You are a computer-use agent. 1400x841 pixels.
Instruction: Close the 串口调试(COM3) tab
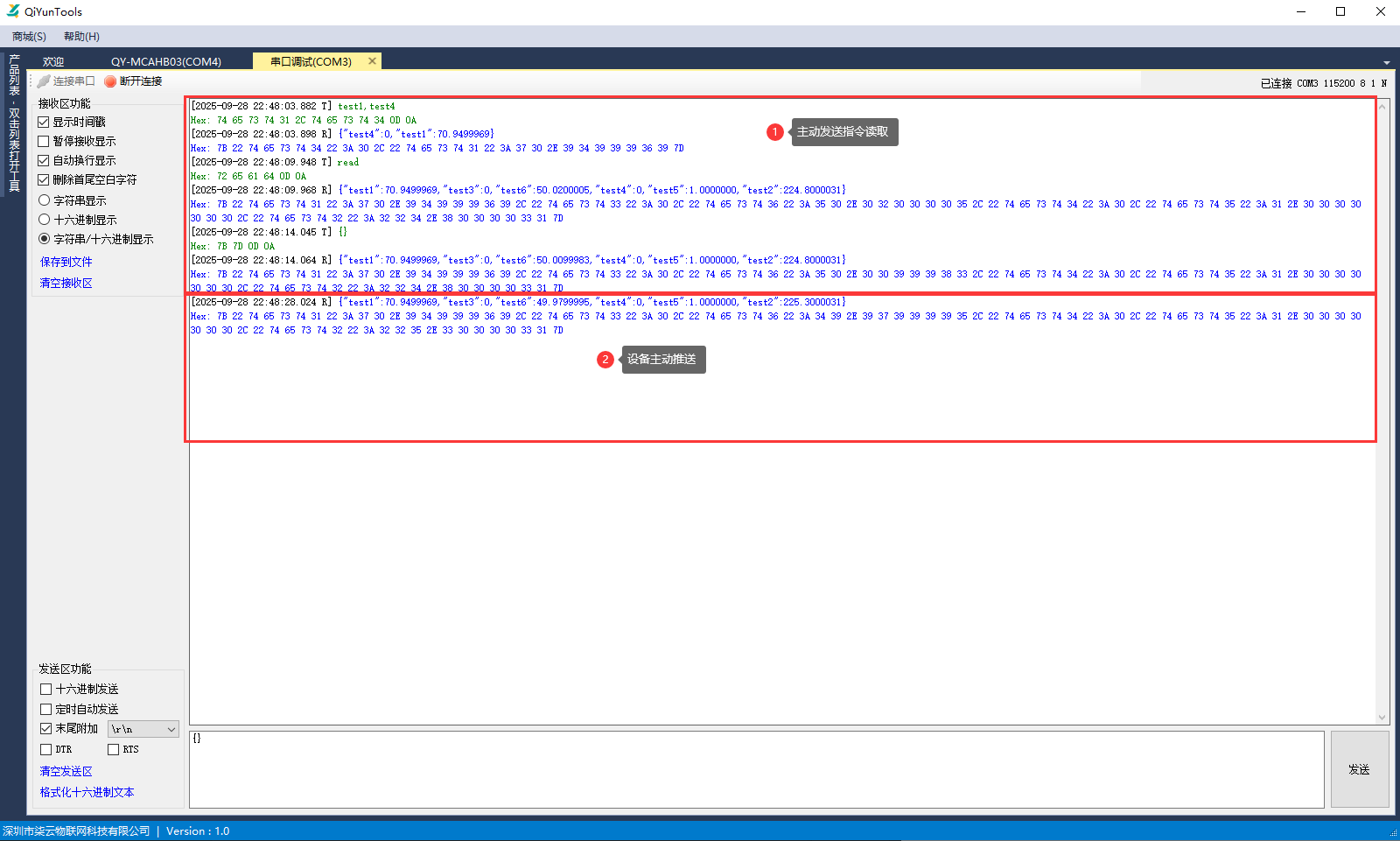pyautogui.click(x=372, y=61)
